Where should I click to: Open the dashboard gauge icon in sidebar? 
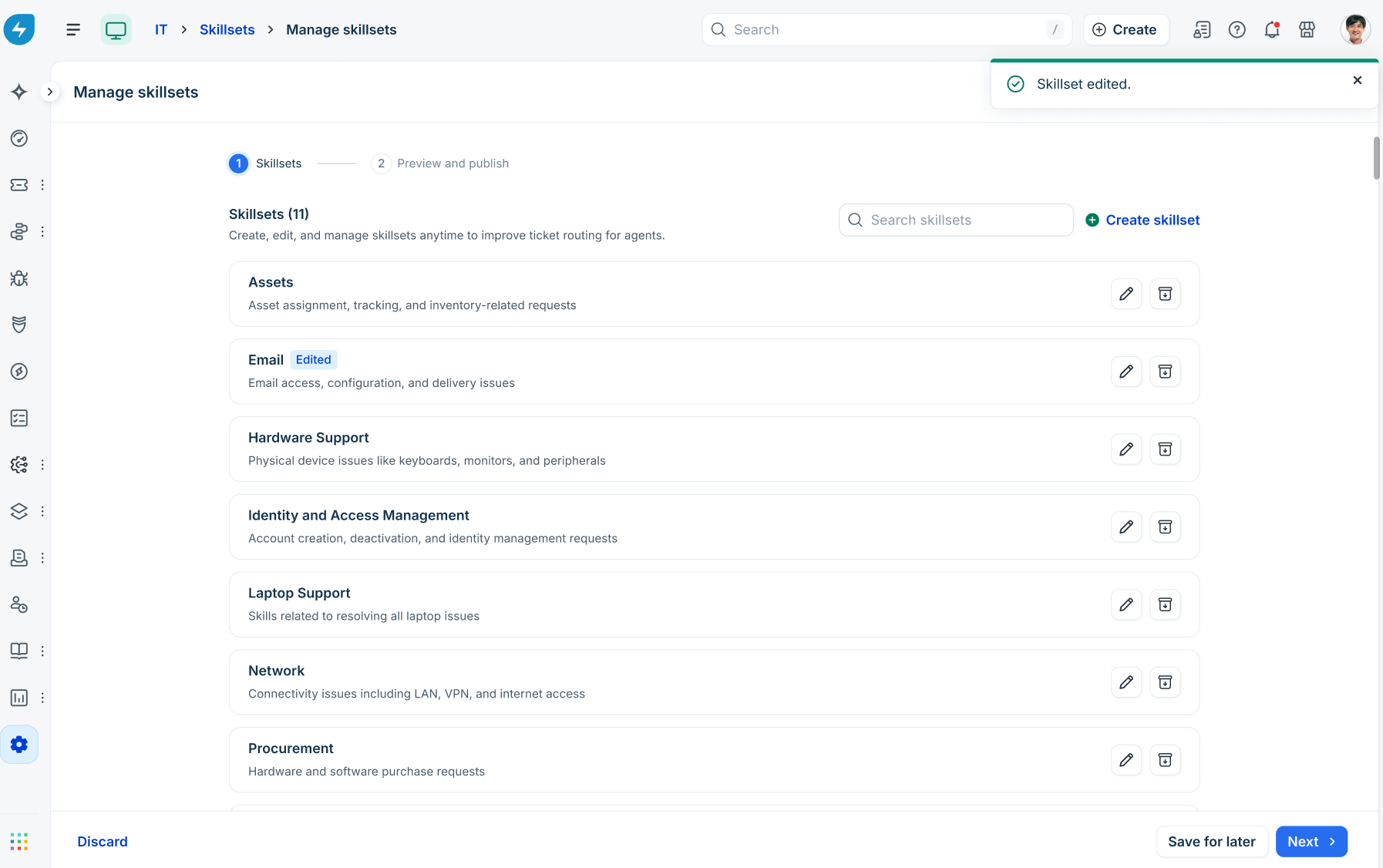pos(19,138)
